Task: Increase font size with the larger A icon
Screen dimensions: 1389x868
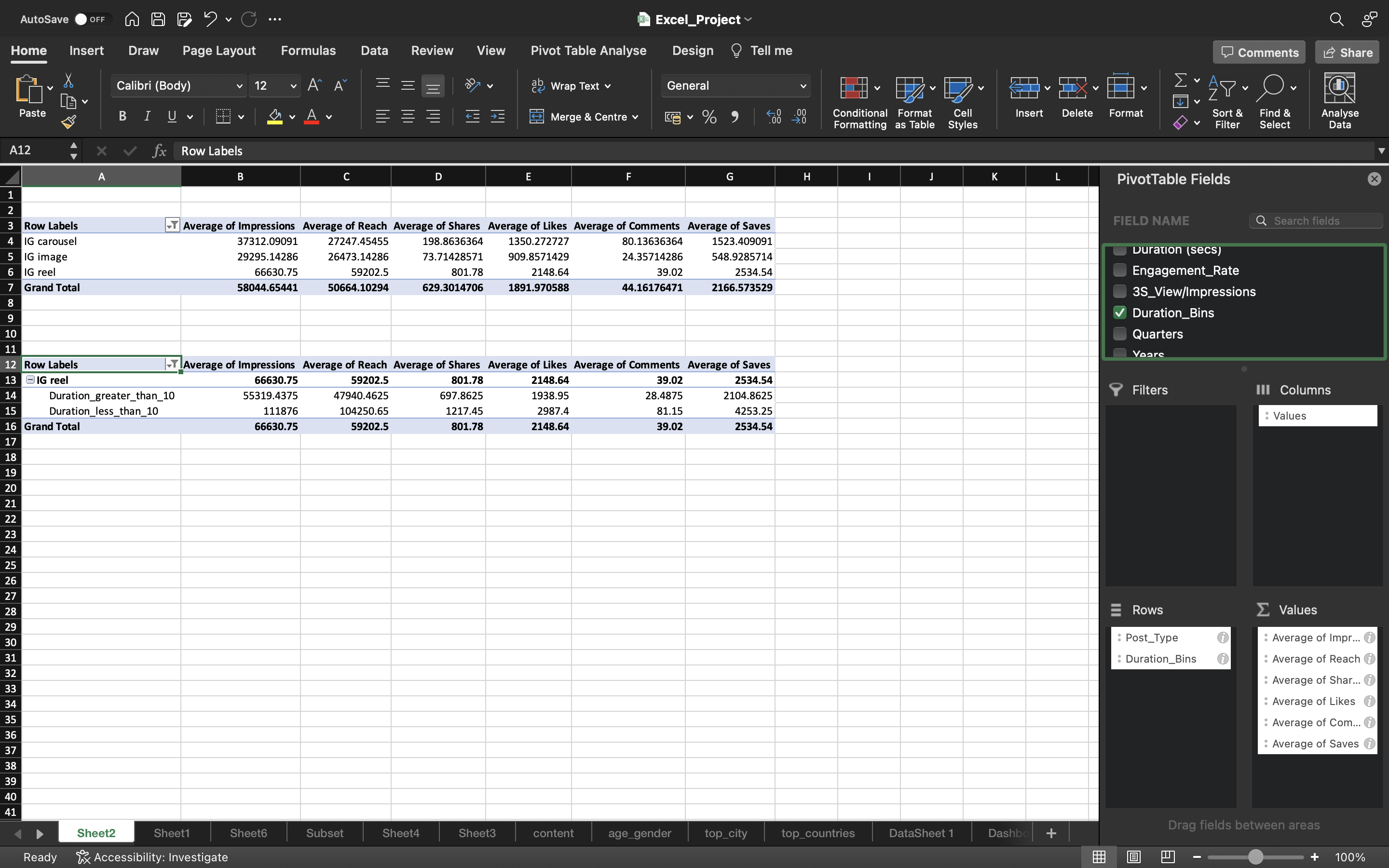Action: click(x=314, y=85)
